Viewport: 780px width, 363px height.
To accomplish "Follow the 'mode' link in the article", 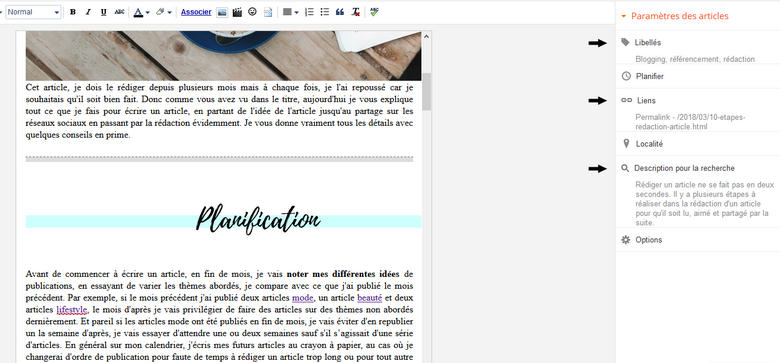I will [302, 298].
